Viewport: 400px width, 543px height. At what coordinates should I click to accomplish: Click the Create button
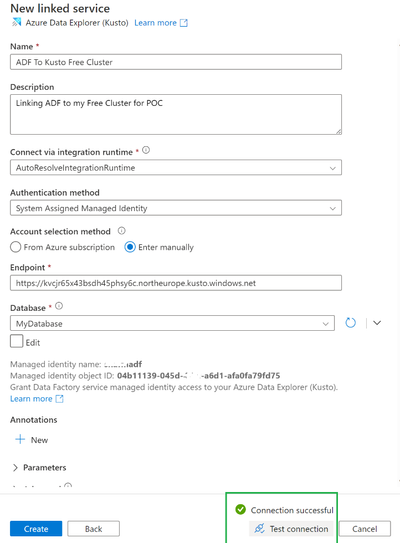[x=36, y=529]
